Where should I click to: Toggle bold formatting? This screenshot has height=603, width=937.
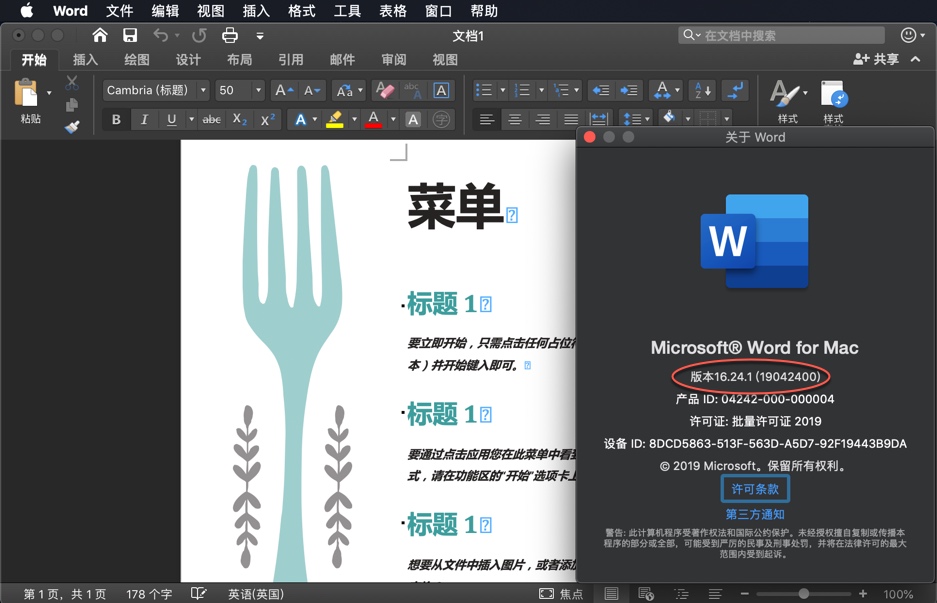(116, 119)
